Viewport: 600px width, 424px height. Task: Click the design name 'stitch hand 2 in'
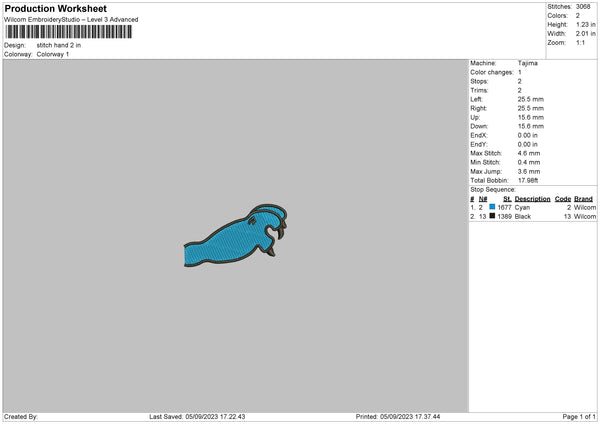pyautogui.click(x=59, y=45)
